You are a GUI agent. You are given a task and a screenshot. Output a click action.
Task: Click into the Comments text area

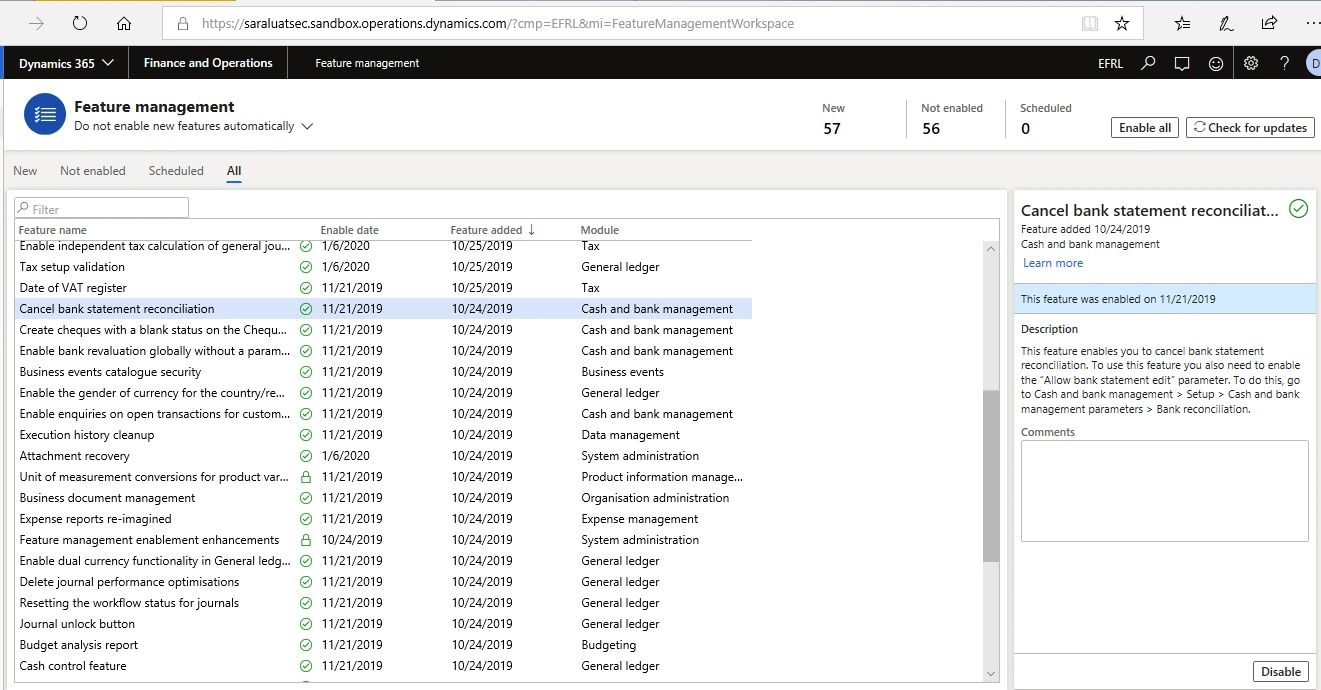(x=1164, y=491)
